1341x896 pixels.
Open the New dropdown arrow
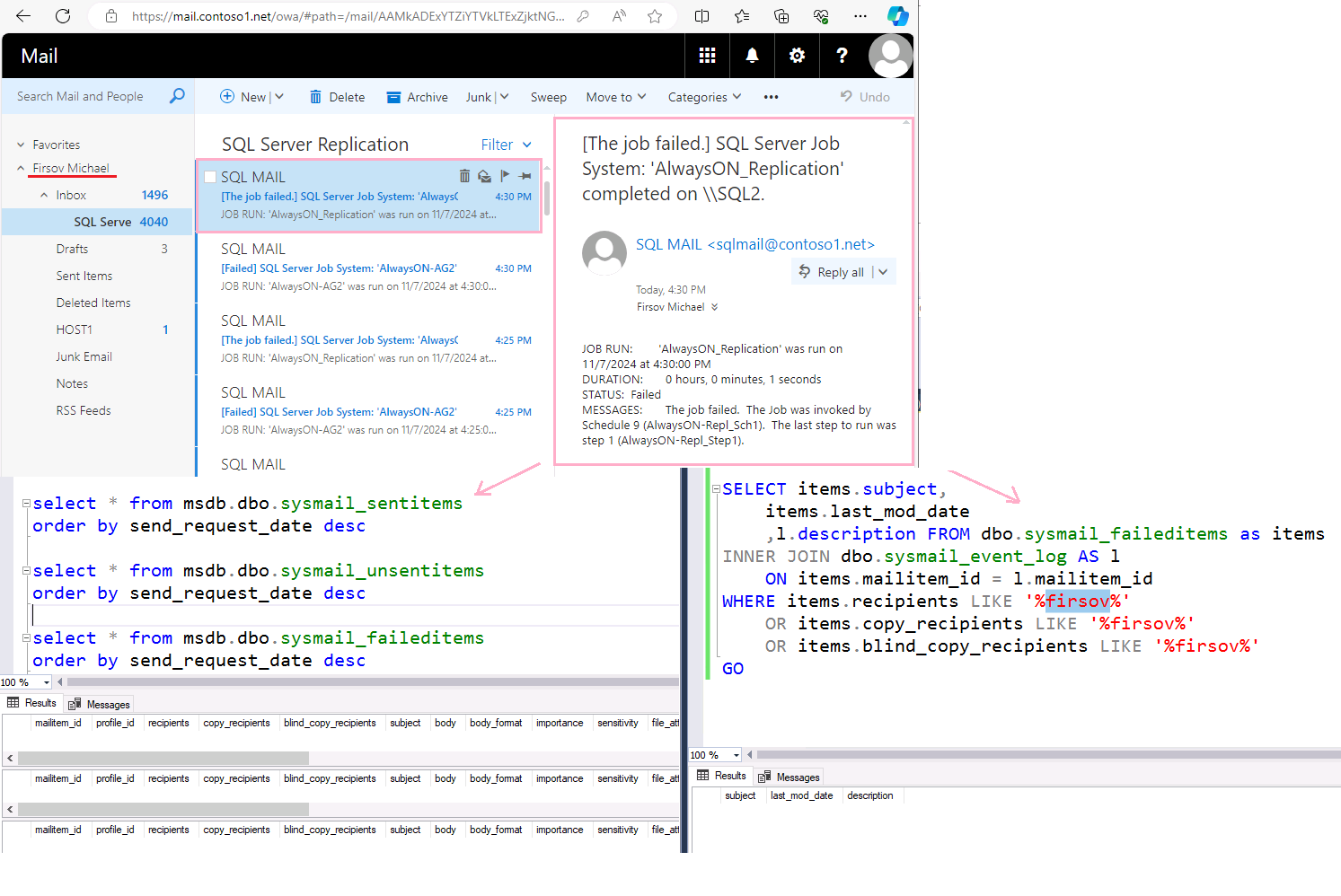[279, 97]
